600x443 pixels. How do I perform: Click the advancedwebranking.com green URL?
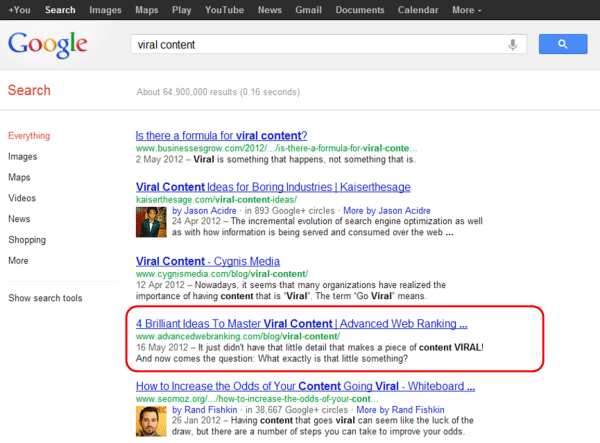(238, 336)
